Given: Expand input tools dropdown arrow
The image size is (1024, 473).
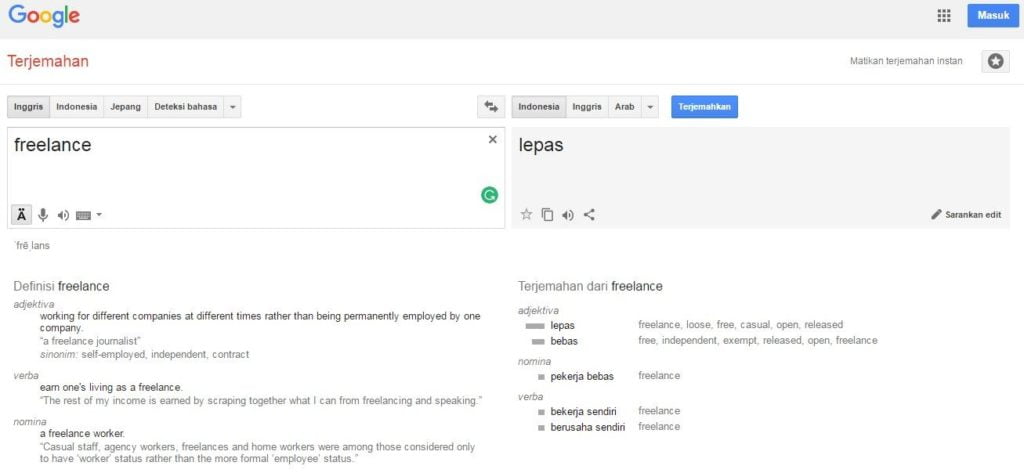Looking at the screenshot, I should [x=99, y=214].
